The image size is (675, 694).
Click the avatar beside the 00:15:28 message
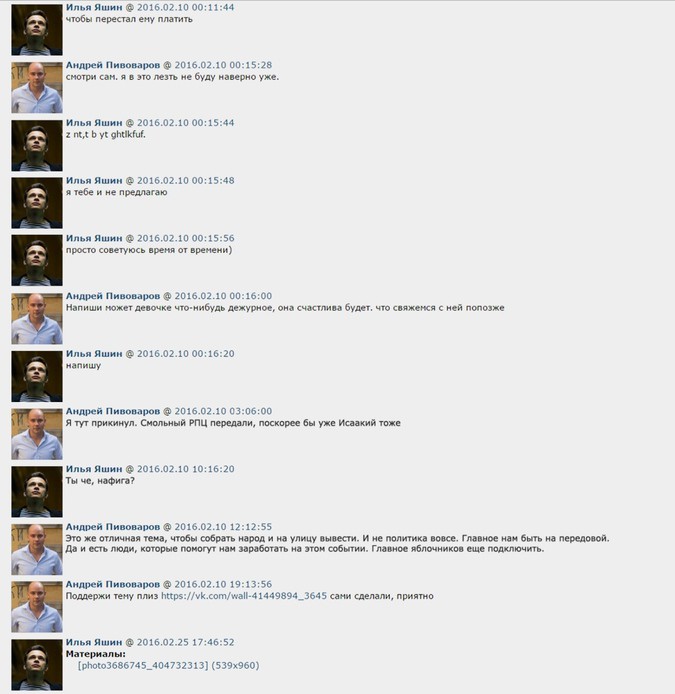(x=37, y=88)
